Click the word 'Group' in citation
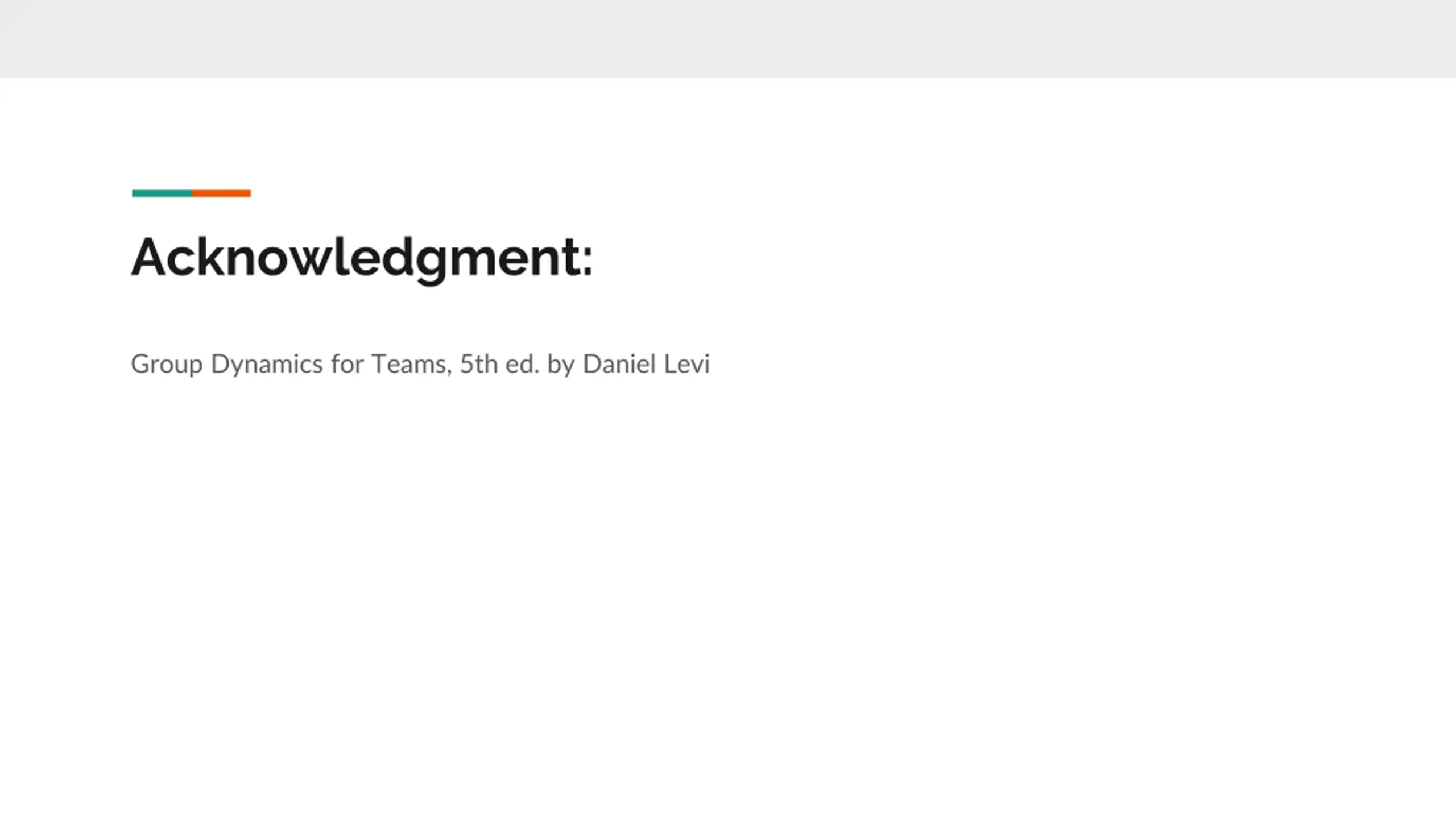The width and height of the screenshot is (1456, 819). coord(167,365)
